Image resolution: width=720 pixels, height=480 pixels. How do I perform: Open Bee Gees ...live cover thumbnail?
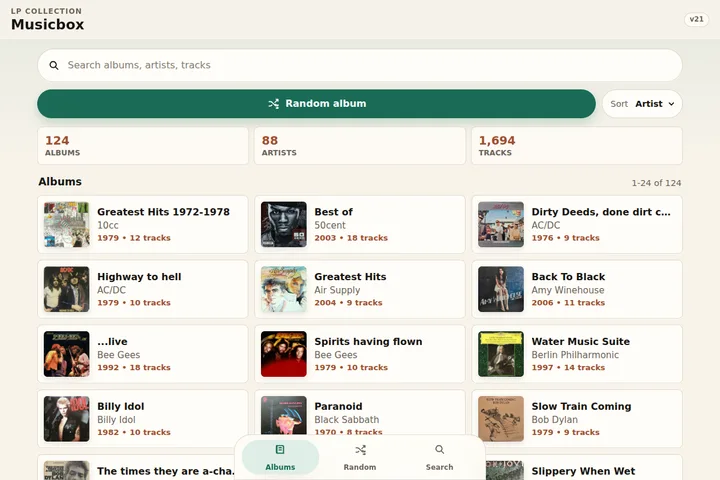pyautogui.click(x=67, y=354)
